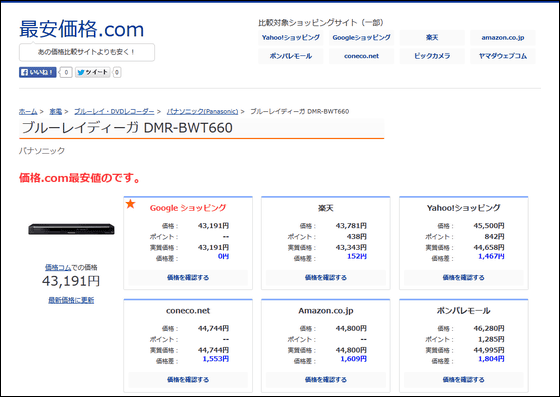The image size is (560, 397).
Task: Click the Facebook いいね! button
Action: point(38,72)
